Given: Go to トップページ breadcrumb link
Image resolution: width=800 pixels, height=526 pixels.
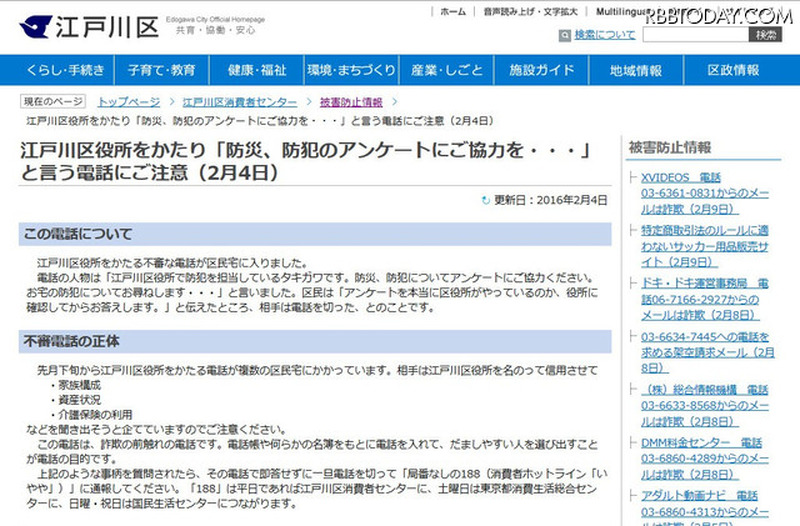Looking at the screenshot, I should click(128, 102).
